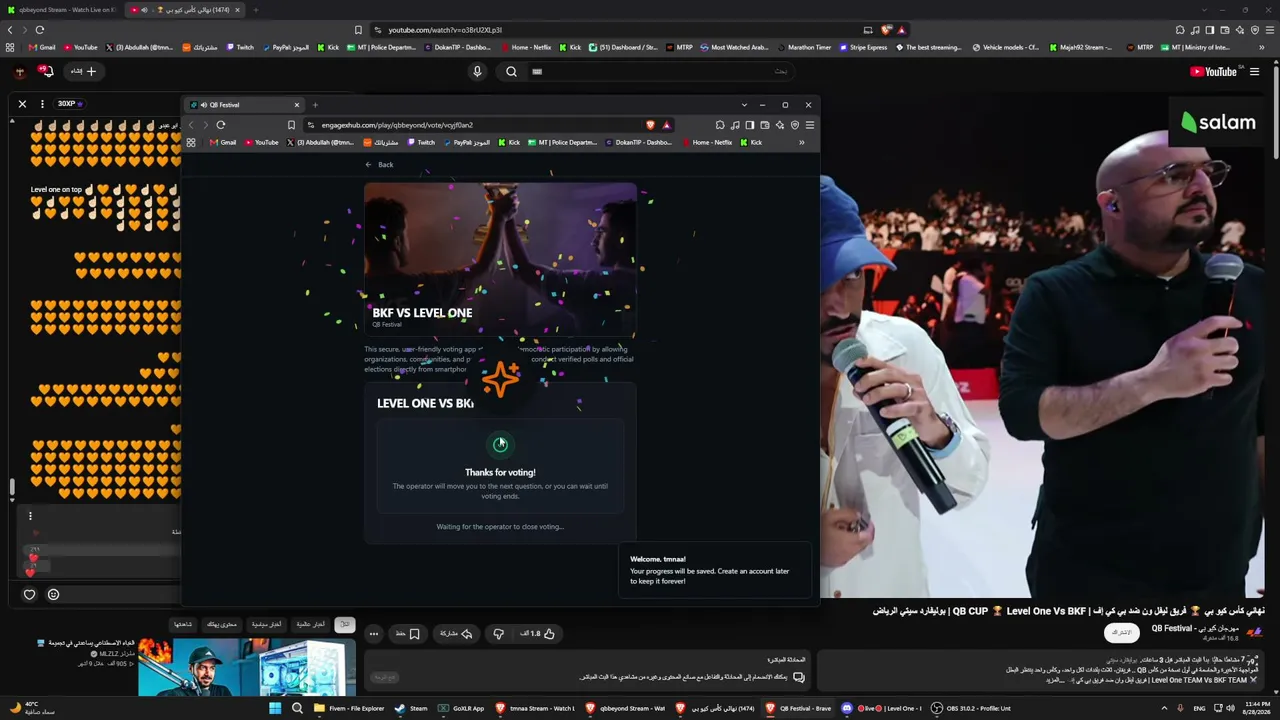Open the front window's Brave main menu
1280x720 pixels.
pyautogui.click(x=810, y=125)
